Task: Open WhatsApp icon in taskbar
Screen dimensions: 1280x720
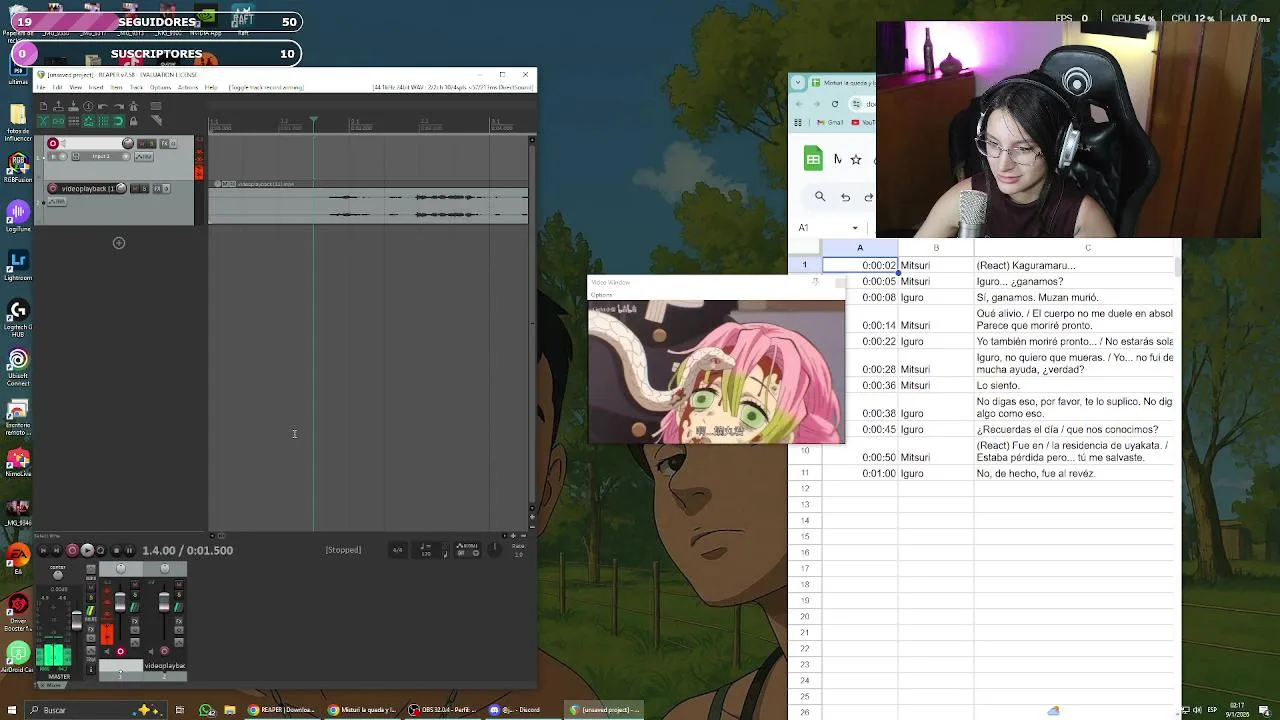Action: [207, 711]
